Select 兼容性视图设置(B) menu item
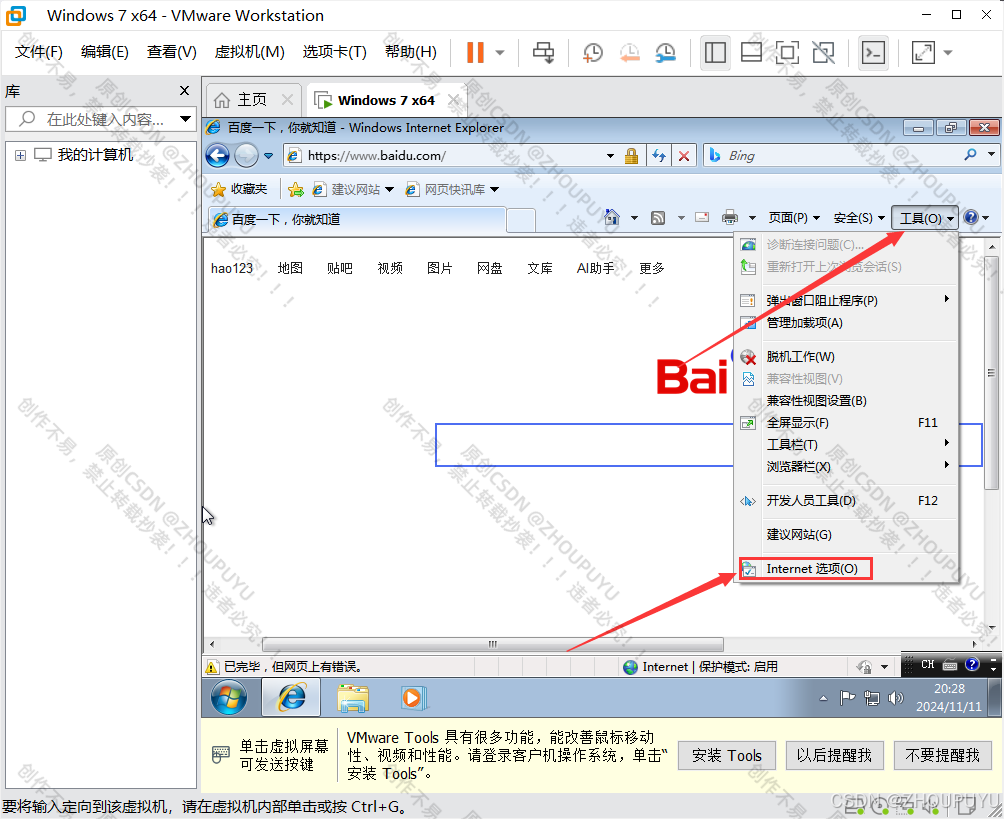Image resolution: width=1004 pixels, height=819 pixels. coord(816,401)
